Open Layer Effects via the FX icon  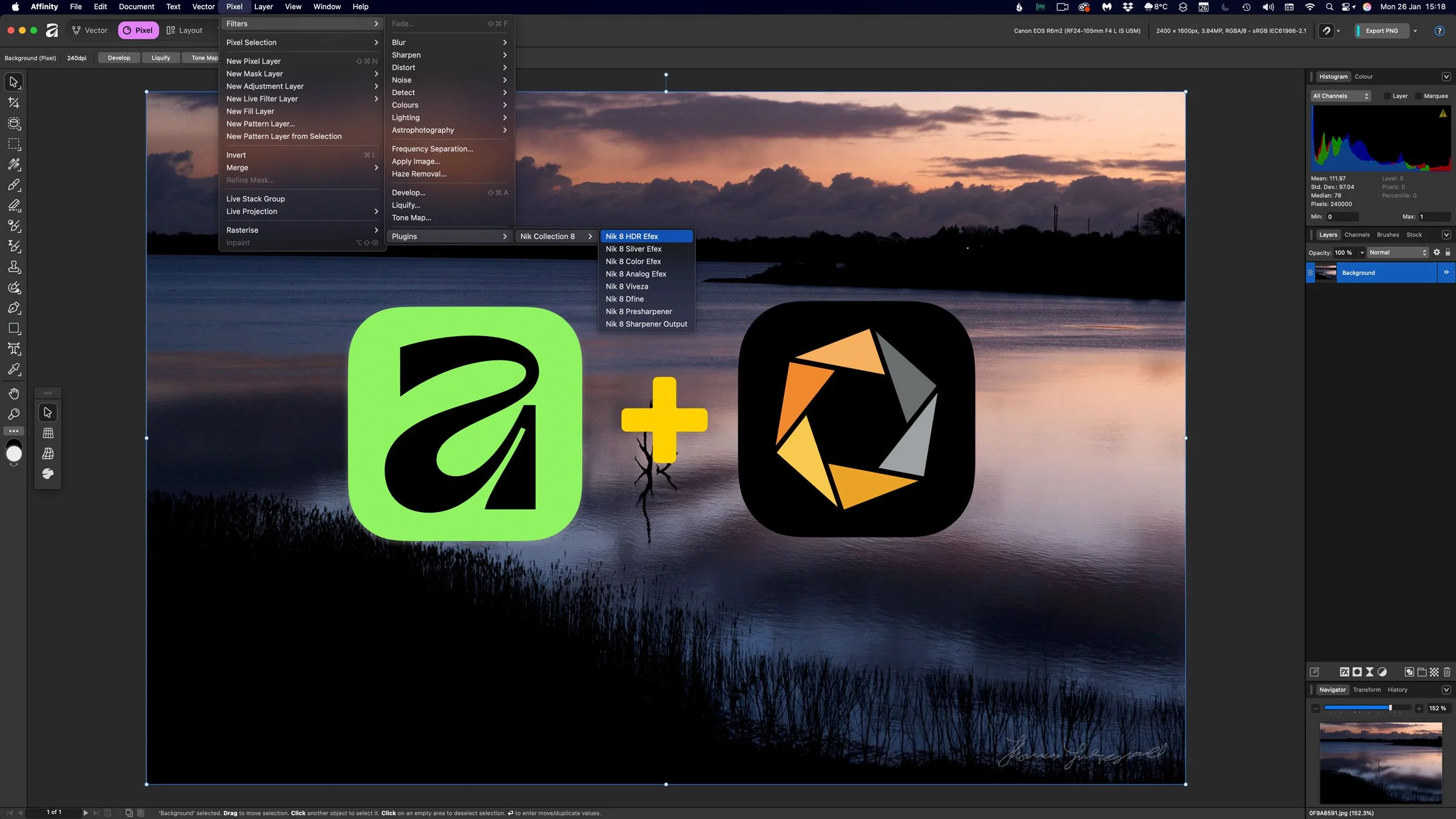(1343, 672)
